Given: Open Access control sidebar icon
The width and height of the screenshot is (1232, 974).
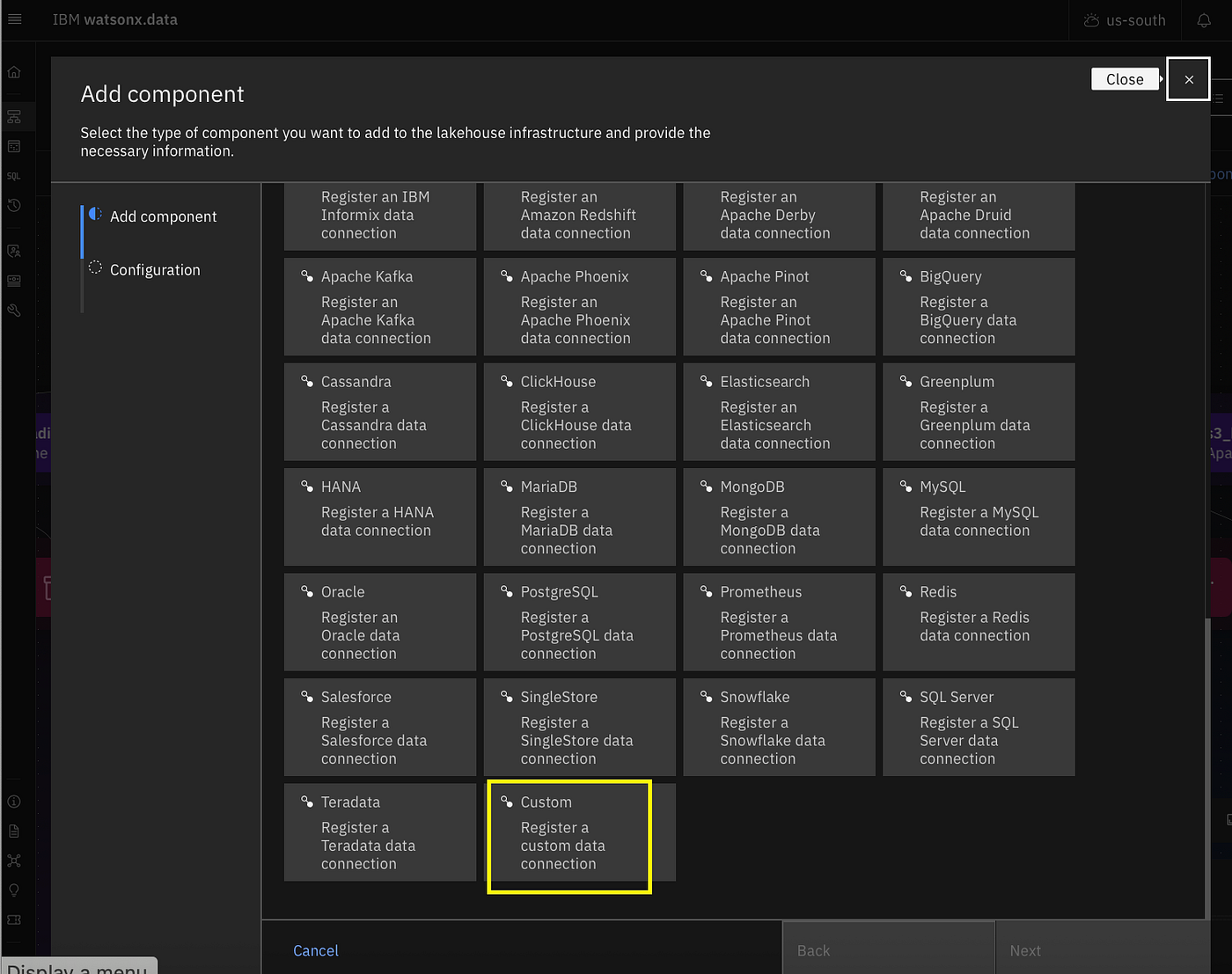Looking at the screenshot, I should click(x=14, y=252).
